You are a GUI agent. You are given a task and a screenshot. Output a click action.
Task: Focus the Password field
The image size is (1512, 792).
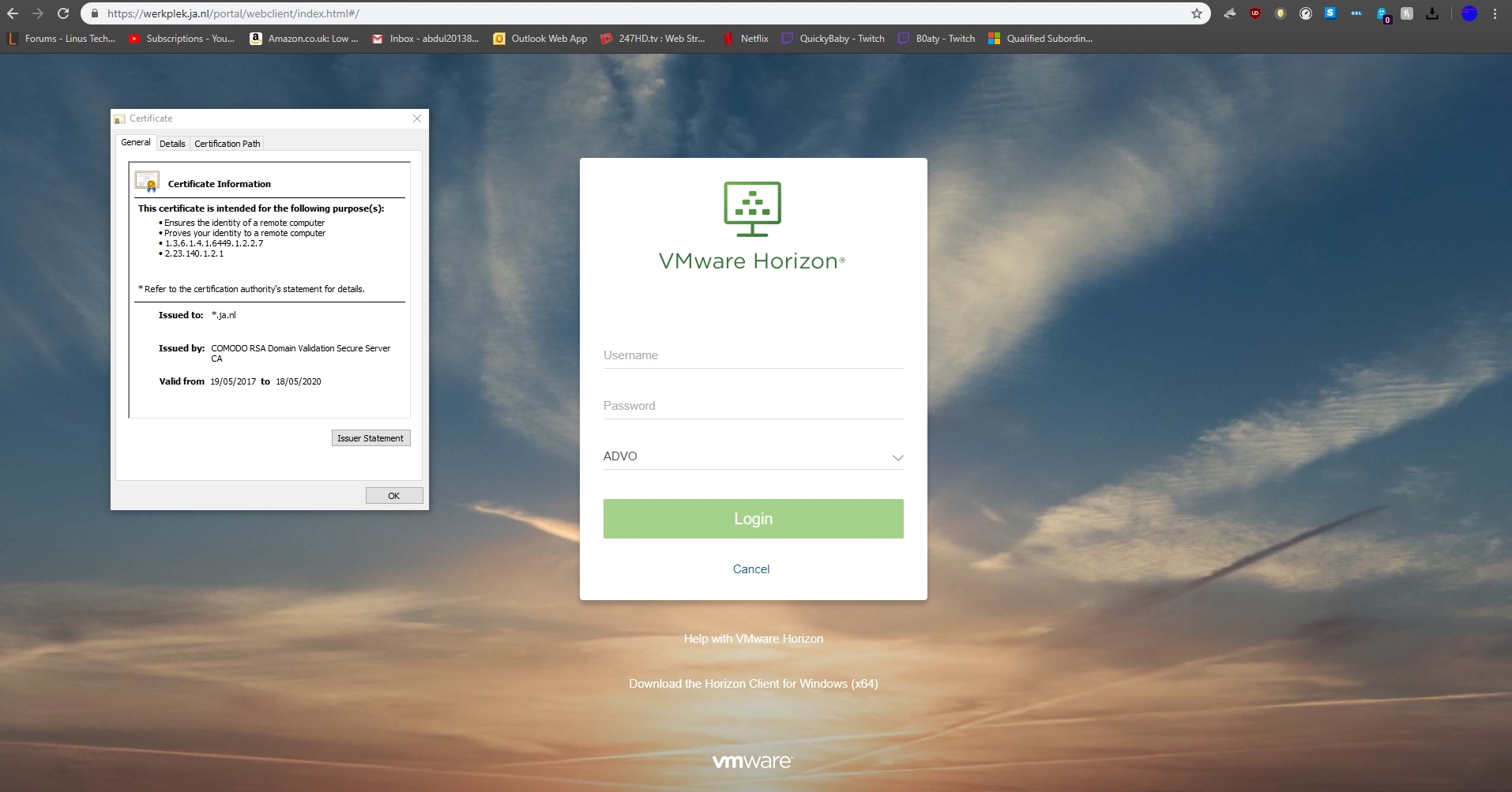pyautogui.click(x=754, y=406)
